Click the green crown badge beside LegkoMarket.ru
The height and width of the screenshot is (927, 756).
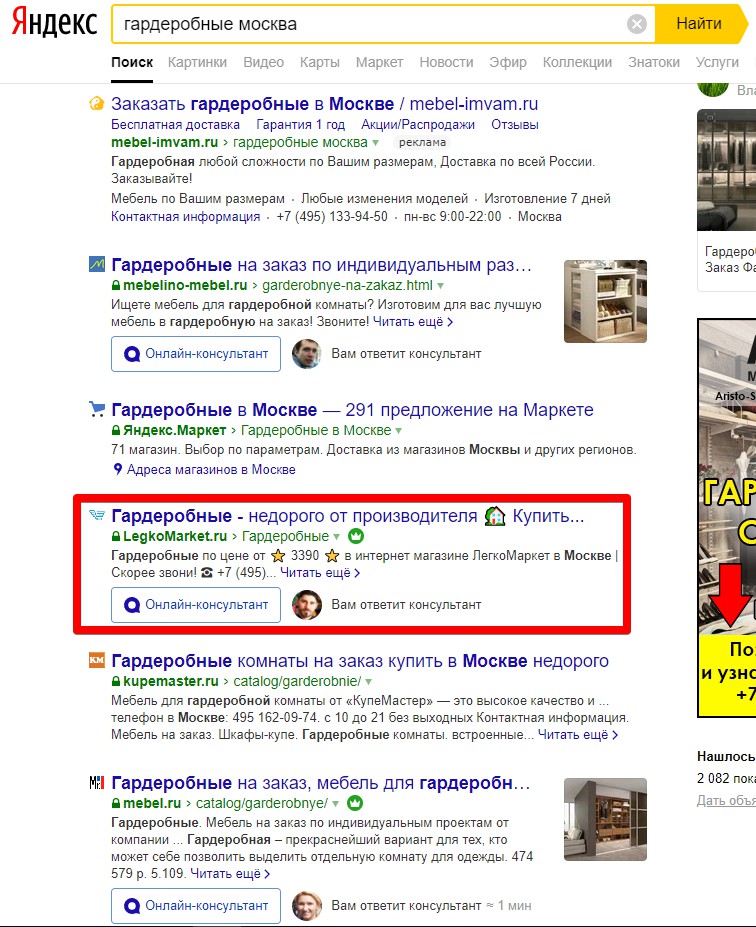(356, 536)
